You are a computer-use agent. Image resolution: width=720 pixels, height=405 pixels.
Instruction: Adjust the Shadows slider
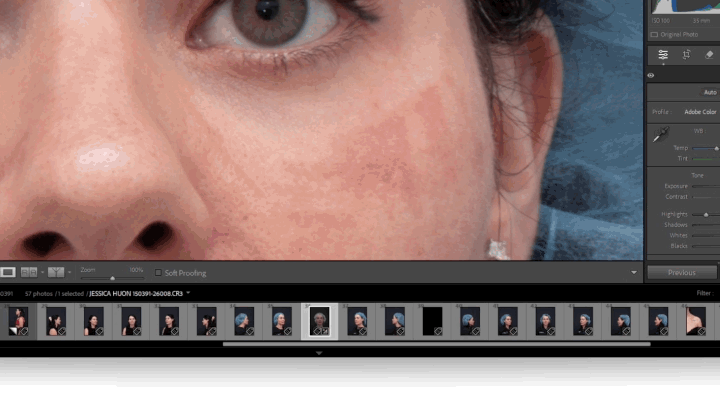(706, 225)
